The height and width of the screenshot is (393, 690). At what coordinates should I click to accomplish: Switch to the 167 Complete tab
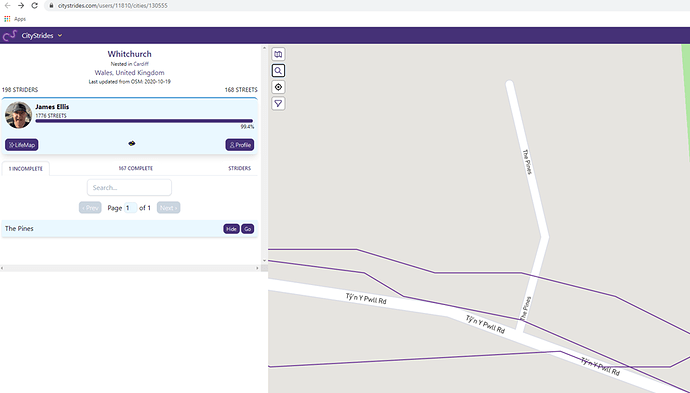(x=136, y=168)
